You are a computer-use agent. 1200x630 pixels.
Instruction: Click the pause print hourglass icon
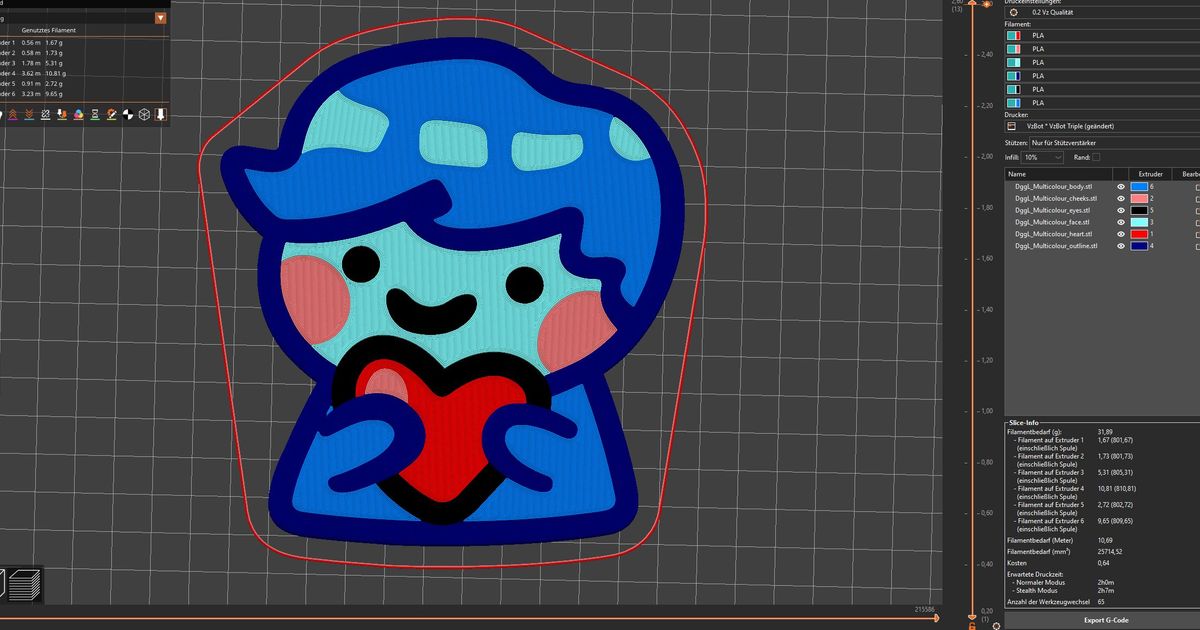coord(95,114)
